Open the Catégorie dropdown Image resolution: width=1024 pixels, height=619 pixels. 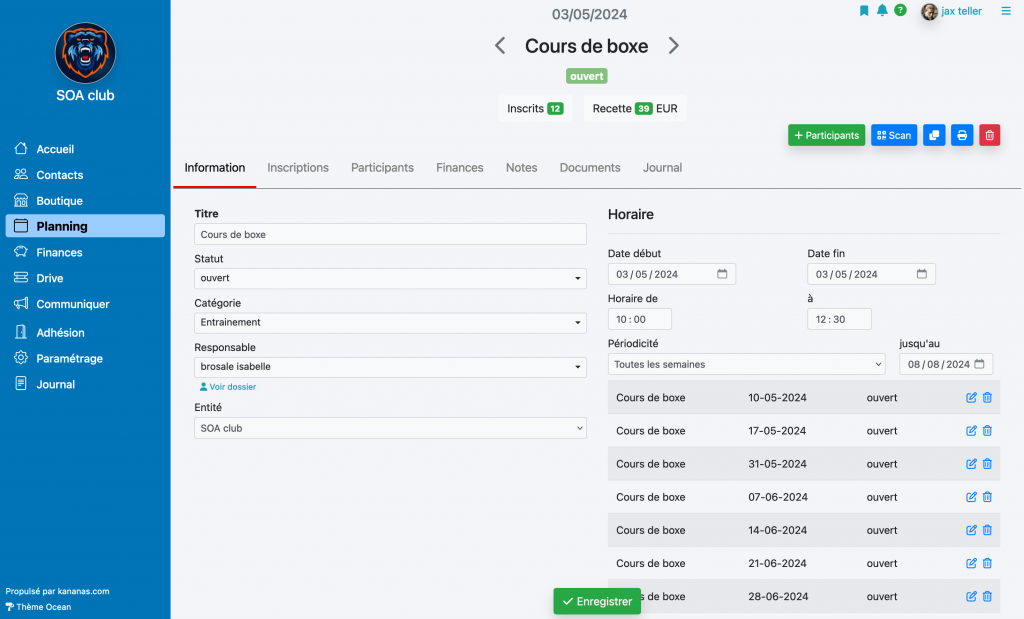point(390,323)
